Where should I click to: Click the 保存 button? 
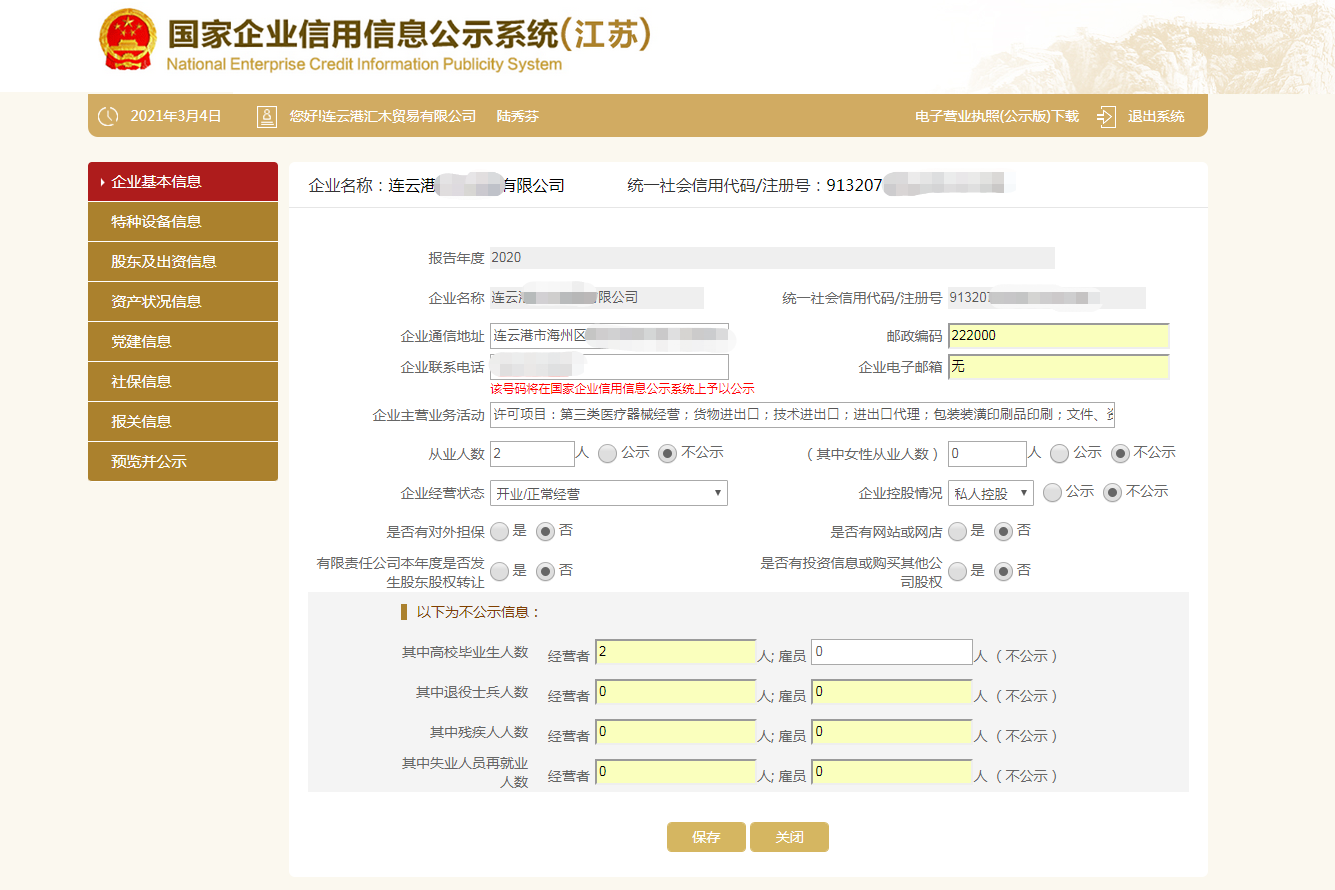[x=706, y=837]
